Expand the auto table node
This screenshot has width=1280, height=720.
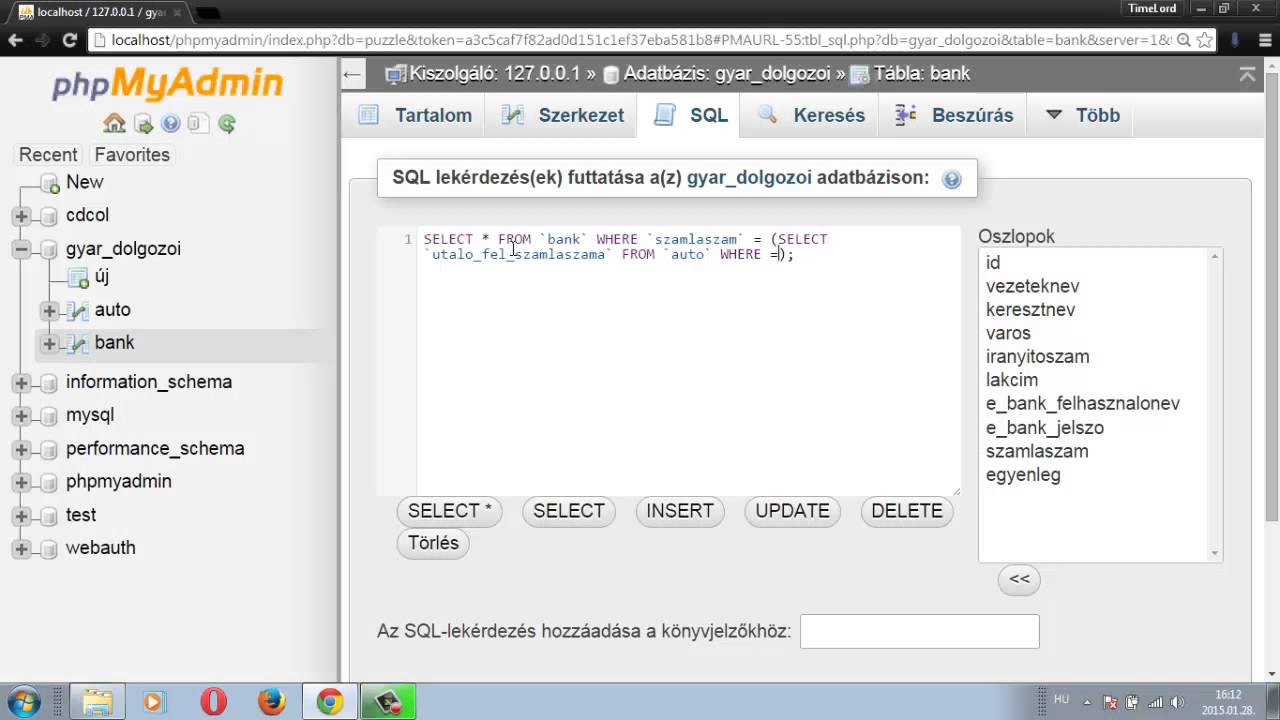[49, 311]
